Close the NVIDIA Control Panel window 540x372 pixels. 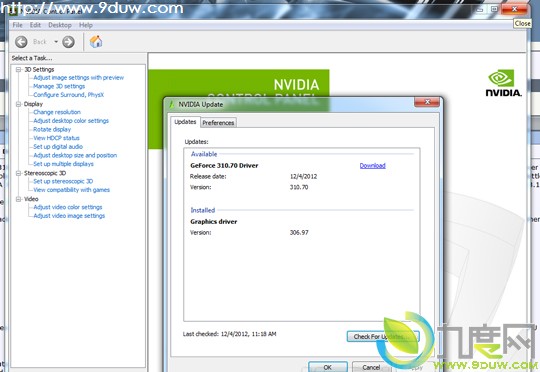pos(515,9)
